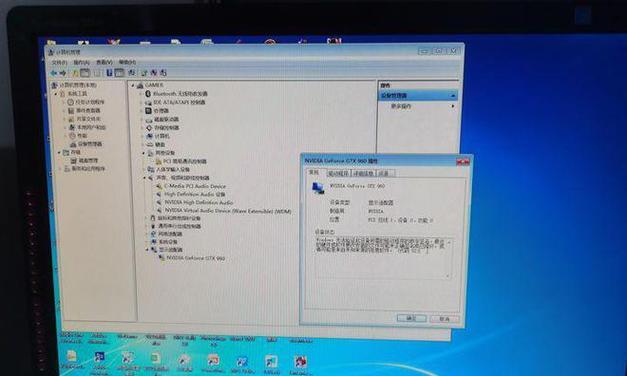This screenshot has height=376, width=627.
Task: Click the Back arrow in the toolbar
Action: click(x=53, y=73)
